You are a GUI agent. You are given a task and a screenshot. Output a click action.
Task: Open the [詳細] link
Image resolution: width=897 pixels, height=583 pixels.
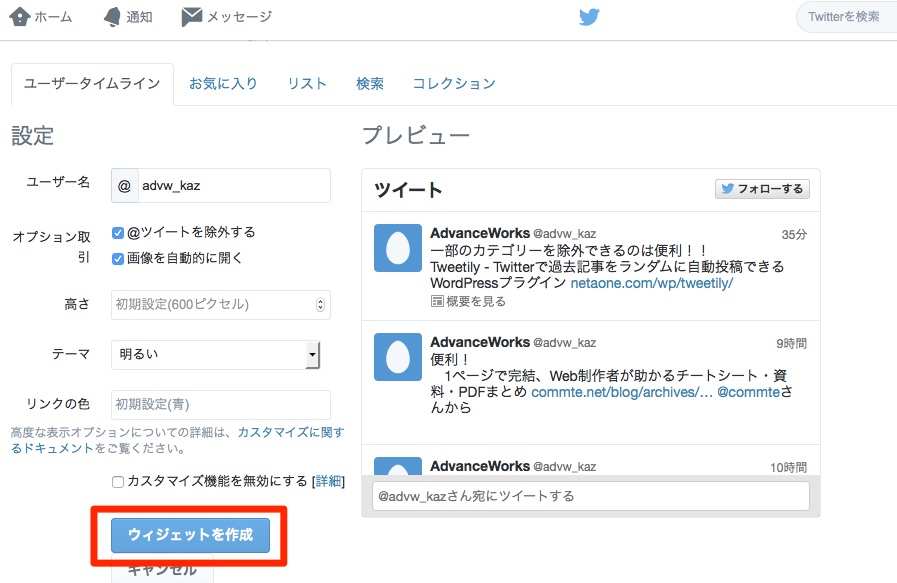coord(328,481)
